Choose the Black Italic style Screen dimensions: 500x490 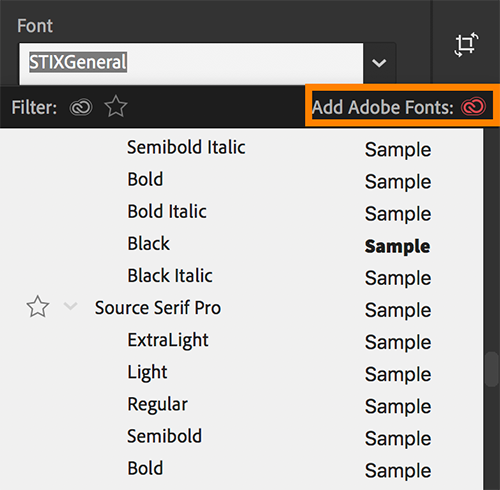(x=170, y=276)
